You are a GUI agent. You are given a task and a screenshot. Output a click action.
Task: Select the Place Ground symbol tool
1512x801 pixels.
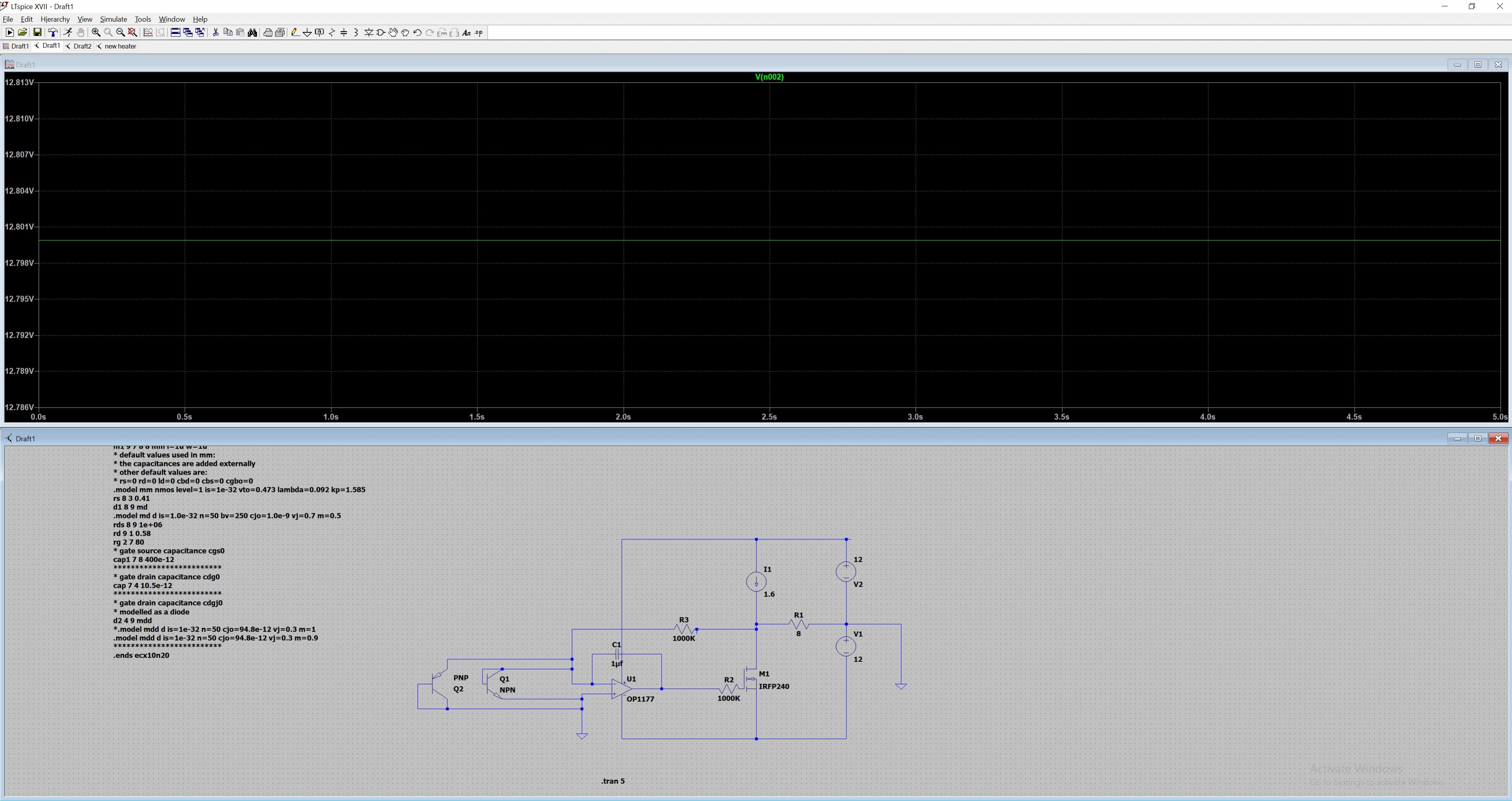(307, 33)
